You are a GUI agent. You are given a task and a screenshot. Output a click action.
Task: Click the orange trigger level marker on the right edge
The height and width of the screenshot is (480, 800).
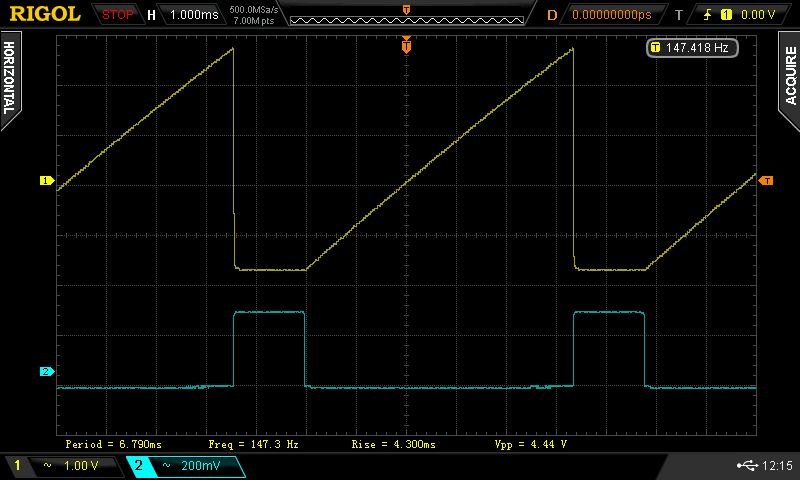click(766, 181)
